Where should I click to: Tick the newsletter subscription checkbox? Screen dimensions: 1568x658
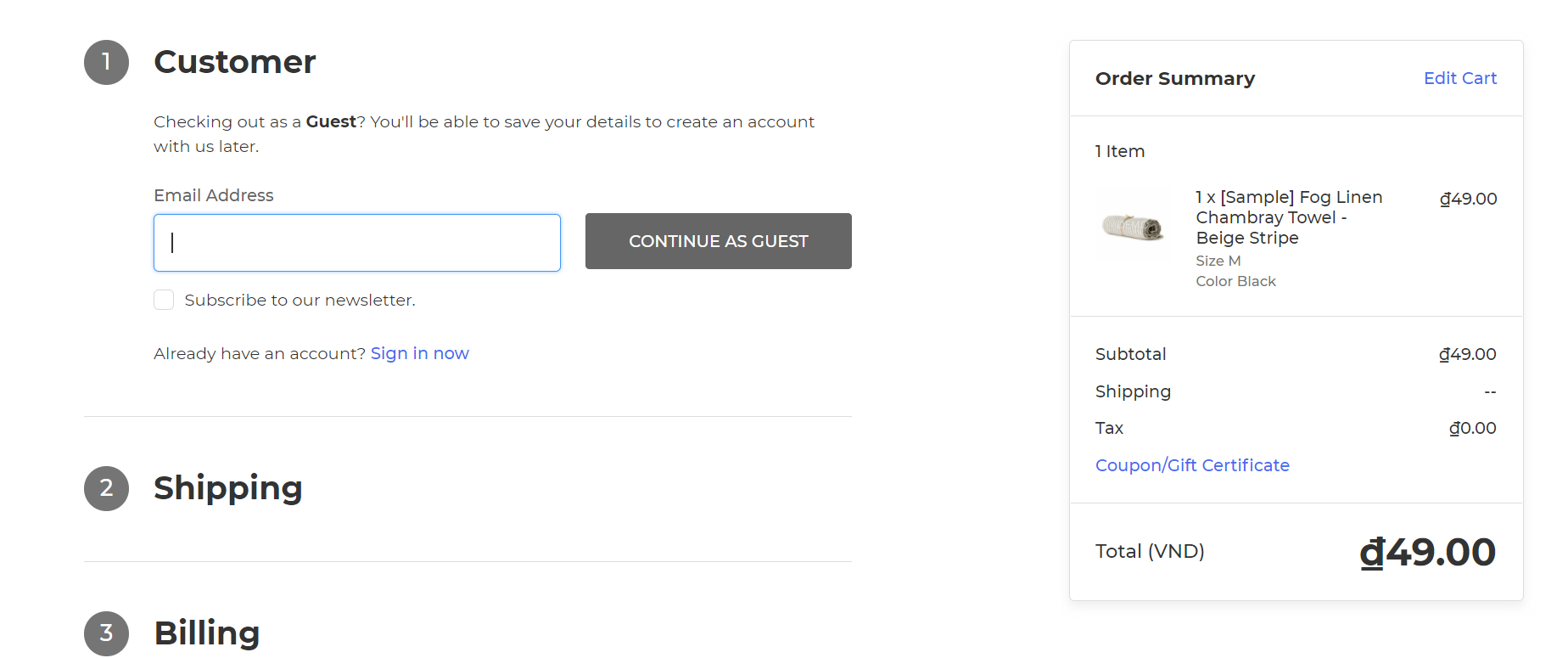(x=164, y=300)
